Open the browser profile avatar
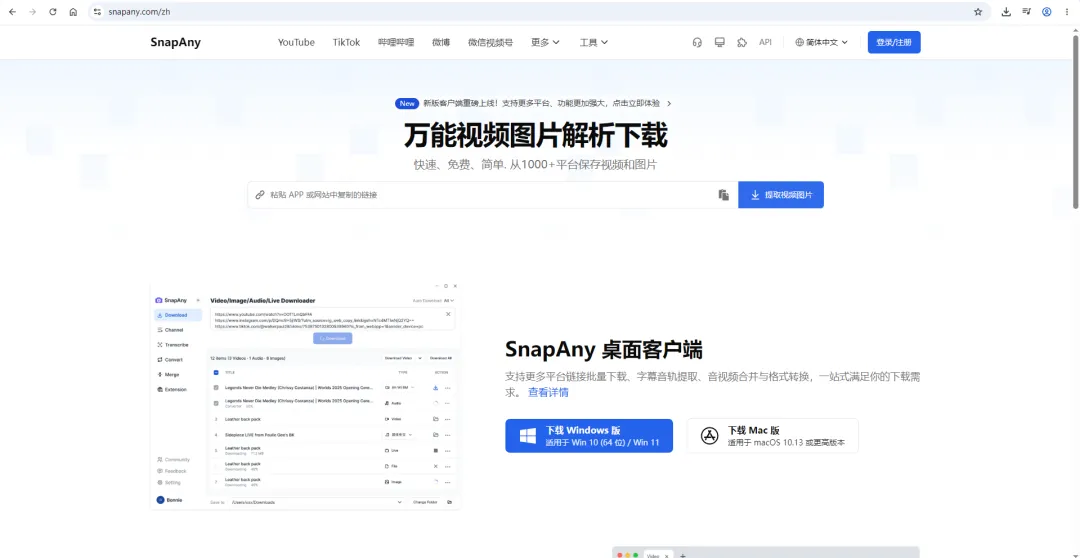 [1046, 12]
